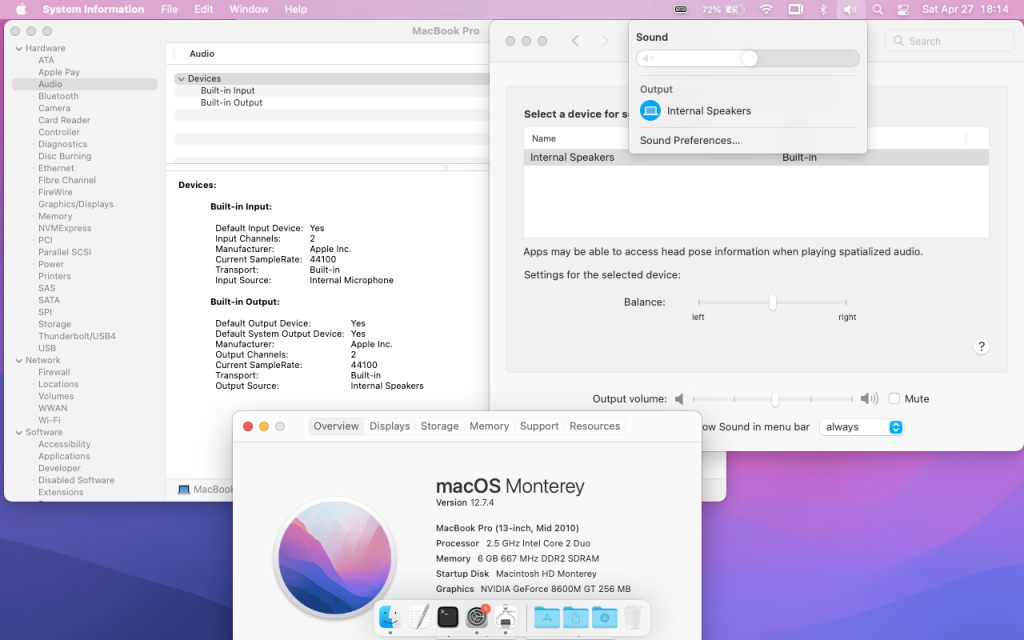Screen dimensions: 1024x640
Task: Launch Terminal from the dock
Action: tap(448, 617)
